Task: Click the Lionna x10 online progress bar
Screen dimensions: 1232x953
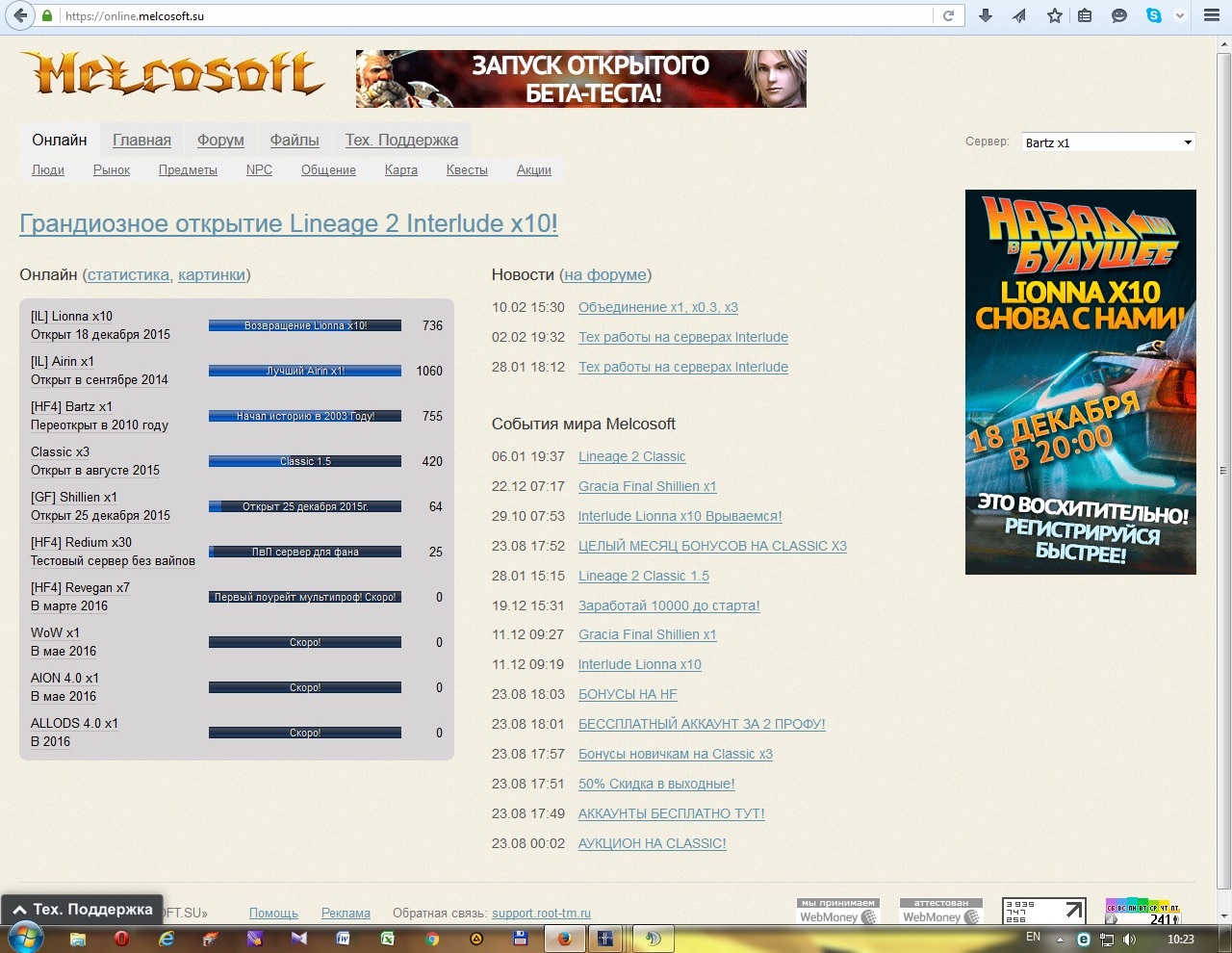Action: [305, 325]
